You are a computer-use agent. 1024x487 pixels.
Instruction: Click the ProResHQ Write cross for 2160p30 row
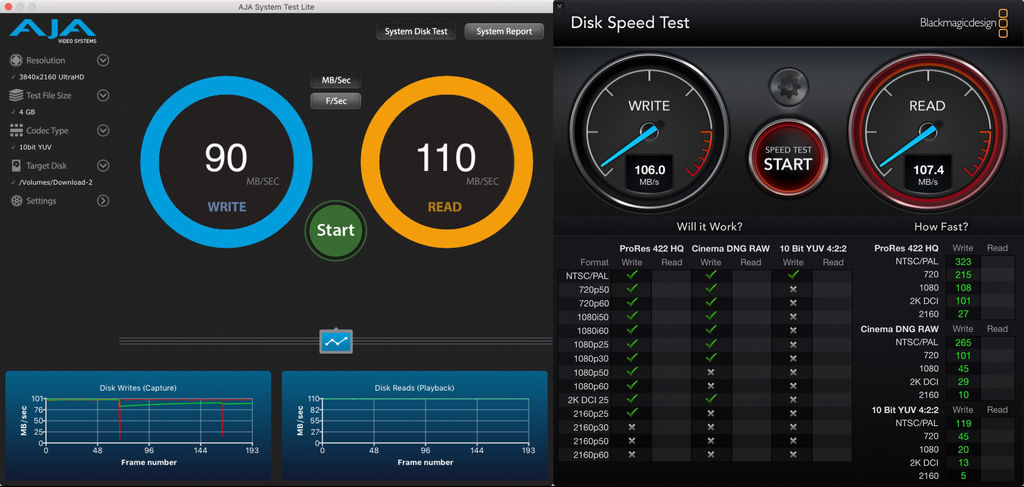[x=632, y=427]
